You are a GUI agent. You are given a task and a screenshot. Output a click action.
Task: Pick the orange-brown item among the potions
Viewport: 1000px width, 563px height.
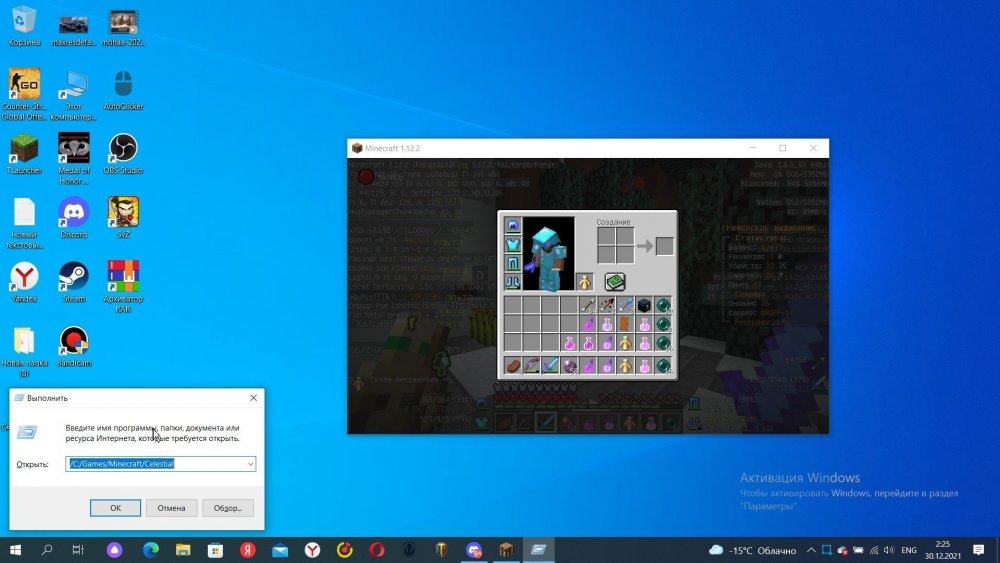coord(625,324)
